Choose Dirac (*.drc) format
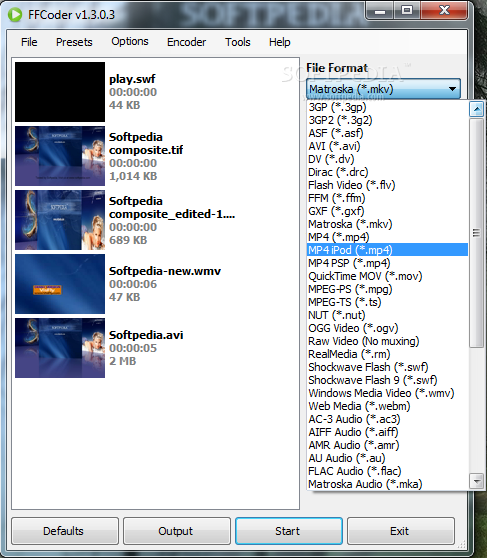 [387, 172]
